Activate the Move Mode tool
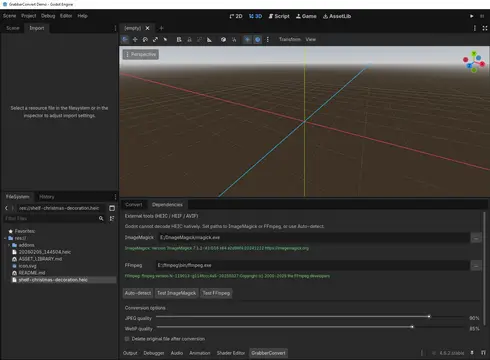The width and height of the screenshot is (490, 360). (x=135, y=40)
